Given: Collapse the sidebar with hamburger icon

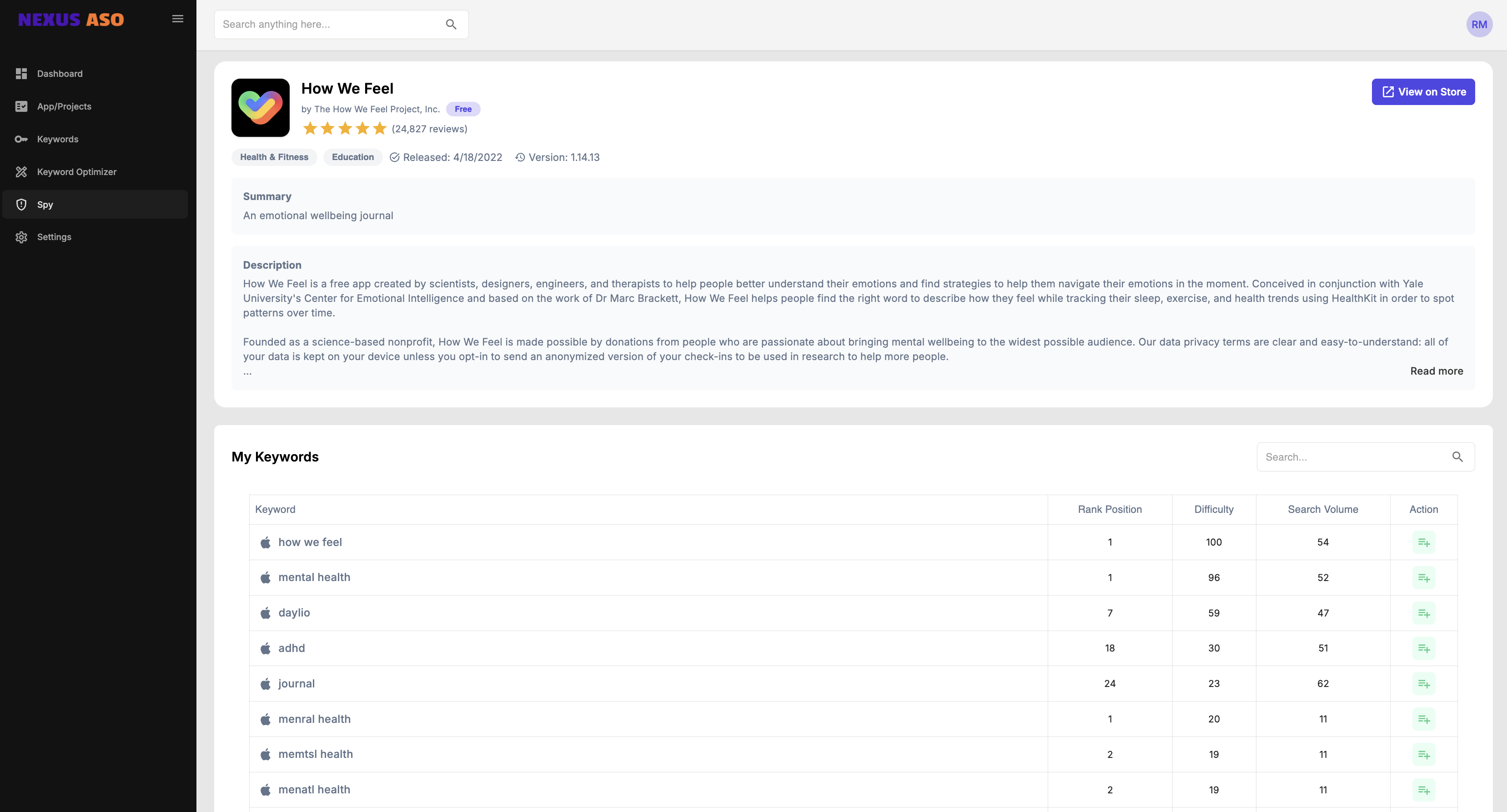Looking at the screenshot, I should pos(177,19).
